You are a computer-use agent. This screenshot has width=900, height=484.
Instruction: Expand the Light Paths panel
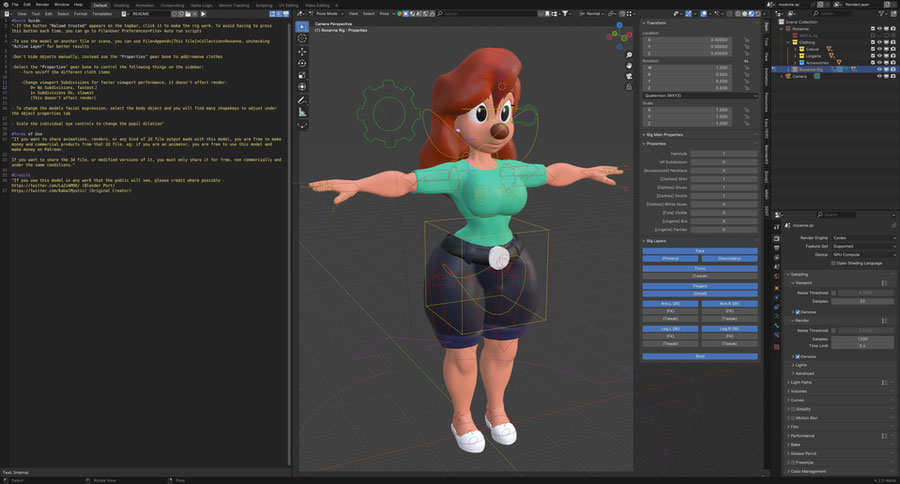801,382
